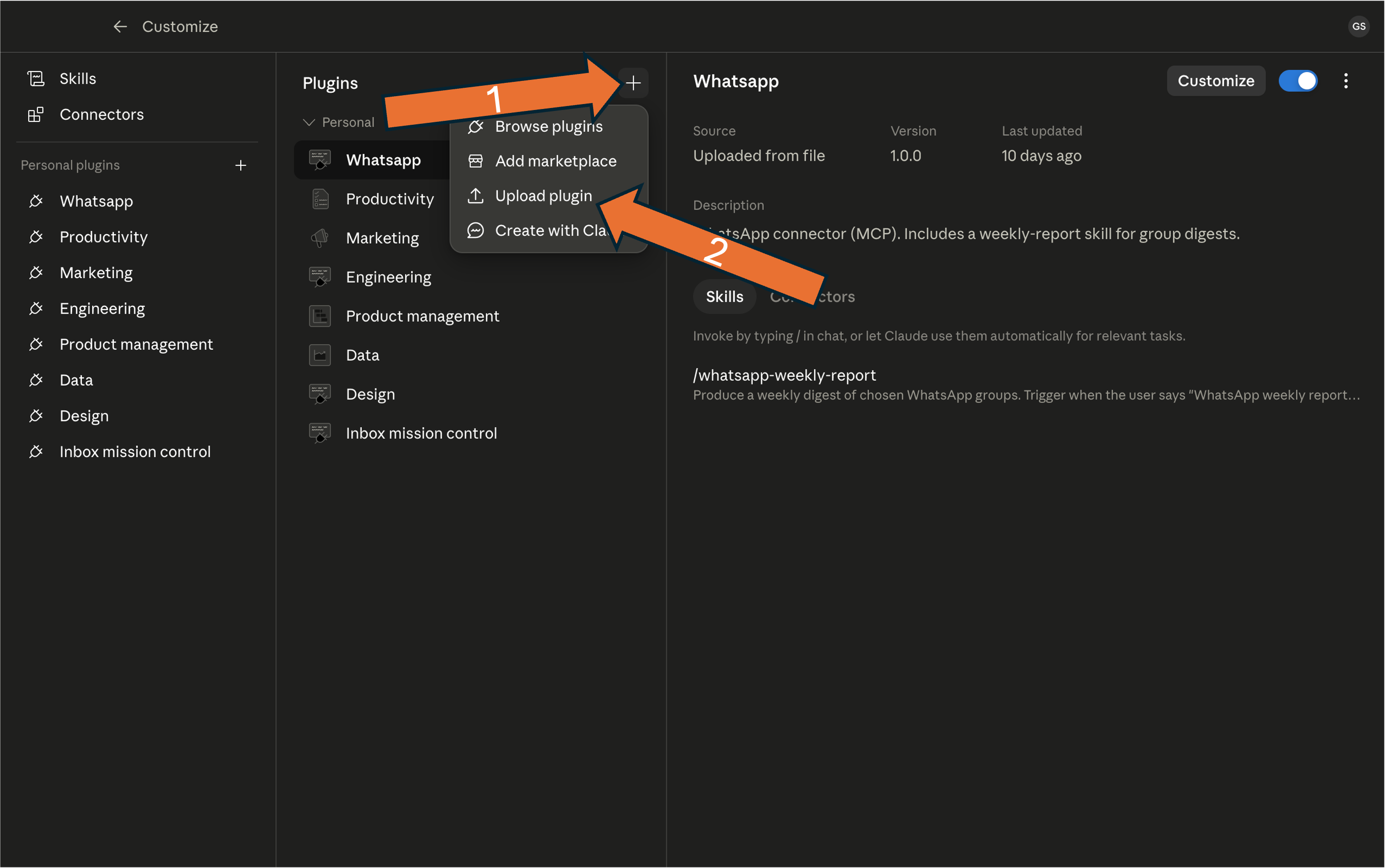Click the Marketing plugin megaphone icon
This screenshot has width=1386, height=868.
tap(320, 238)
